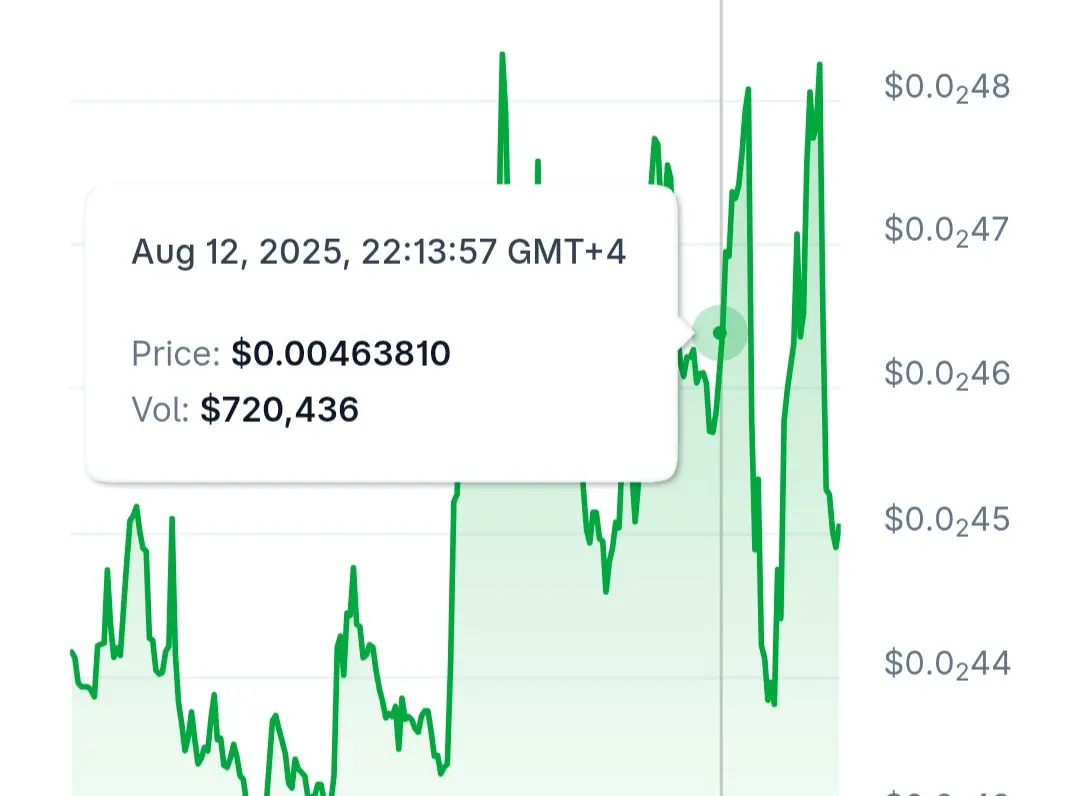Click the tooltip date Aug 12, 2025 timestamp
The image size is (1080, 796).
point(378,252)
